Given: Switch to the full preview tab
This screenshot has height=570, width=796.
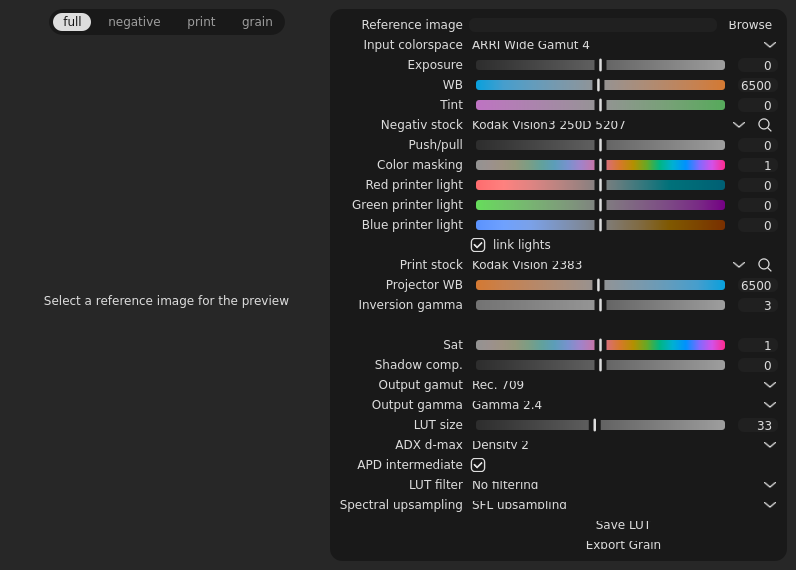Looking at the screenshot, I should coord(72,22).
